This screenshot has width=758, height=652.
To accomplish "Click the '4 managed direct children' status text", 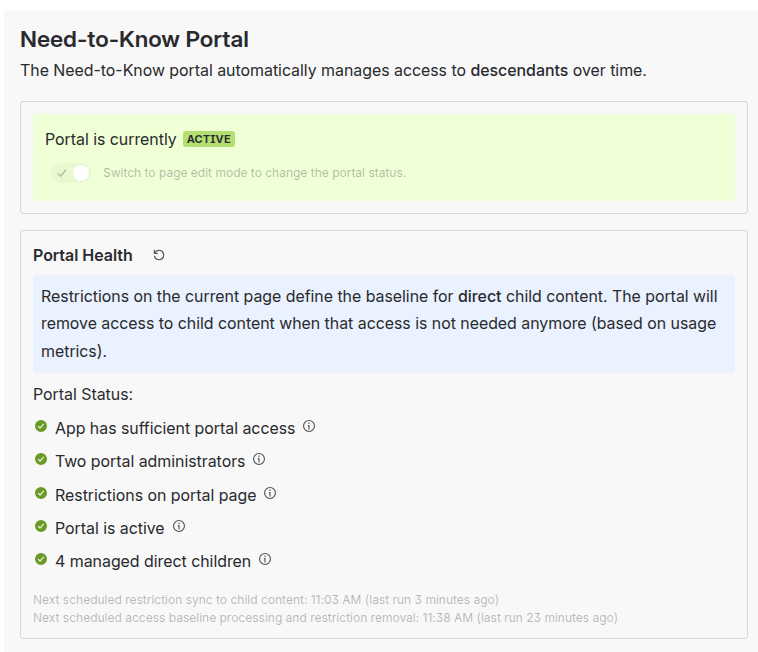I will pyautogui.click(x=153, y=561).
